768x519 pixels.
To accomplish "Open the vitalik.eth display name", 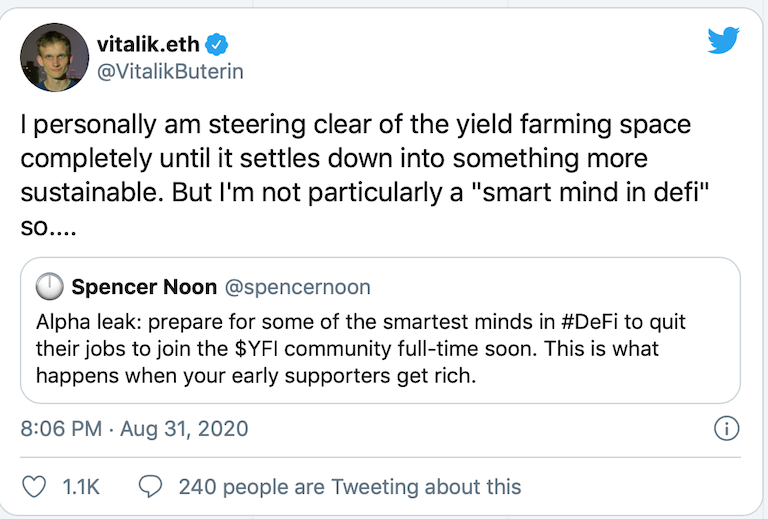I will click(149, 44).
